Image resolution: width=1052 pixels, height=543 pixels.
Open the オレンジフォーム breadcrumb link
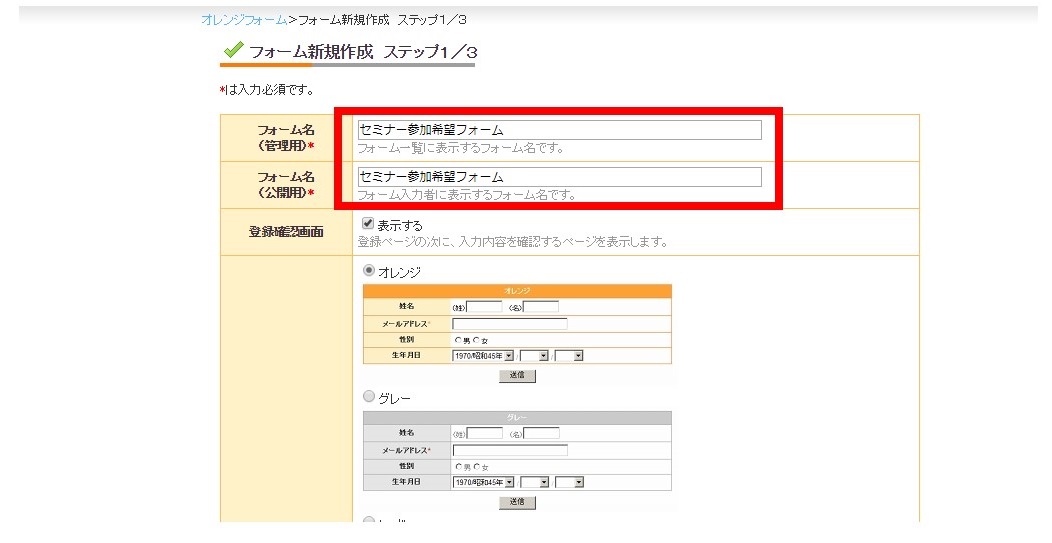tap(244, 20)
